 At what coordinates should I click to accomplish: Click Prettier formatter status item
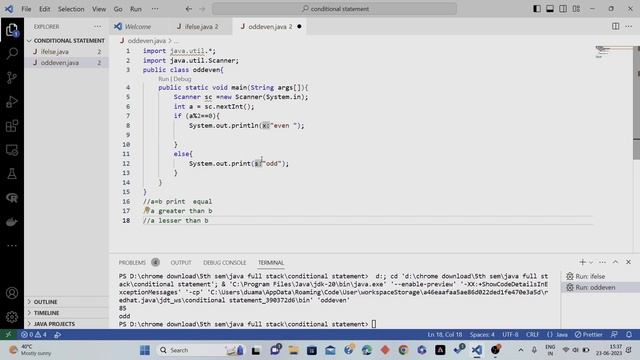pos(589,335)
